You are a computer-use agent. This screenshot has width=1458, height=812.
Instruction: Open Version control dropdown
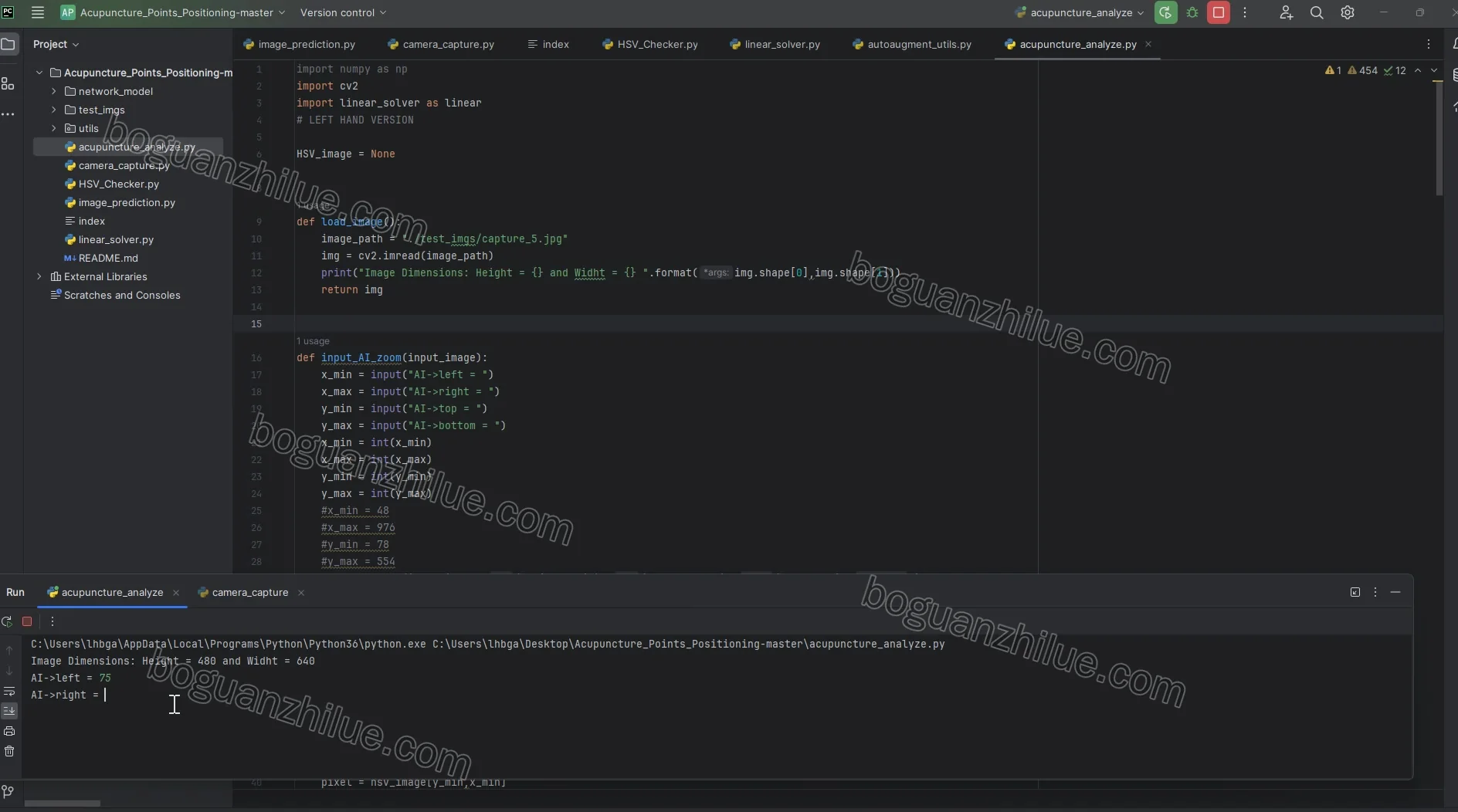pos(343,12)
